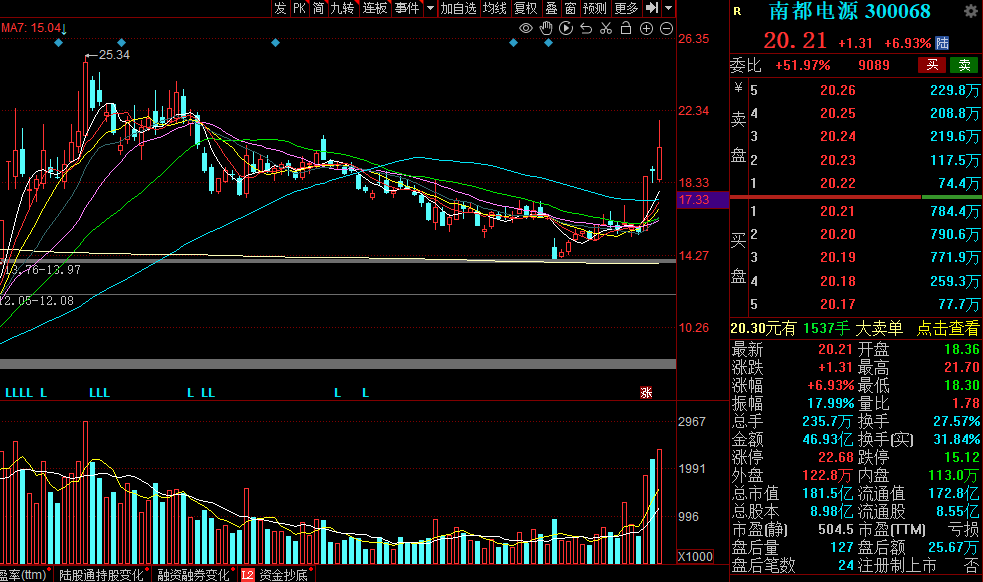Click the circular play replay icon
983x582 pixels.
(x=566, y=28)
